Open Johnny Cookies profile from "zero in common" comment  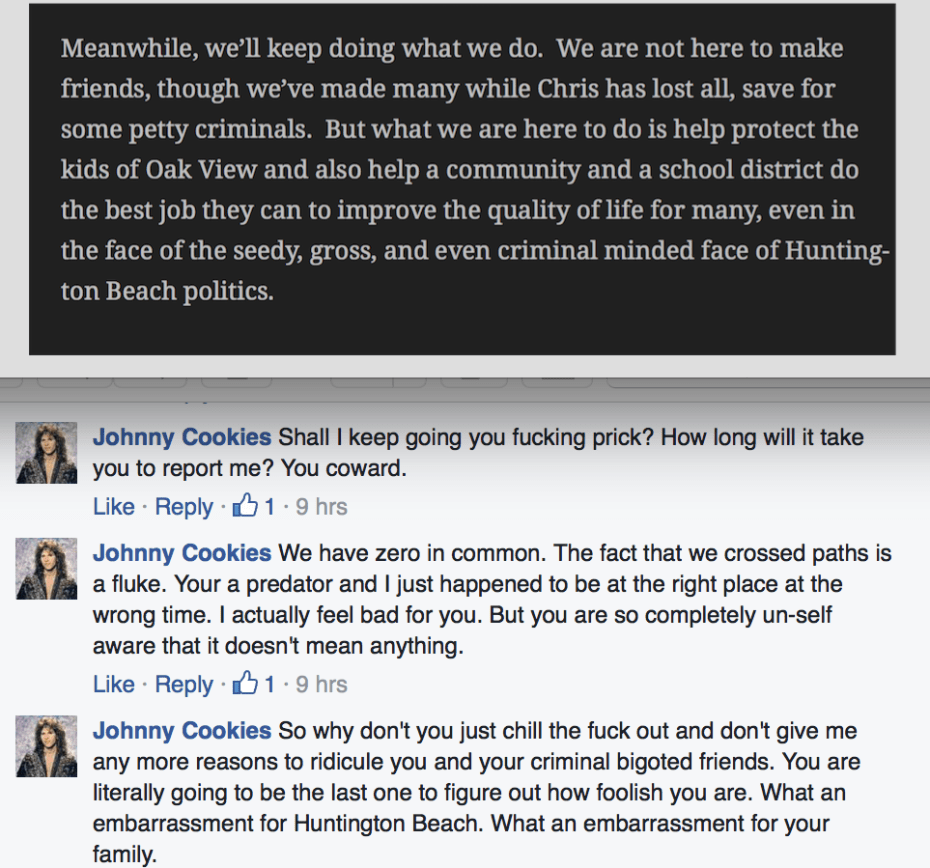pyautogui.click(x=182, y=553)
